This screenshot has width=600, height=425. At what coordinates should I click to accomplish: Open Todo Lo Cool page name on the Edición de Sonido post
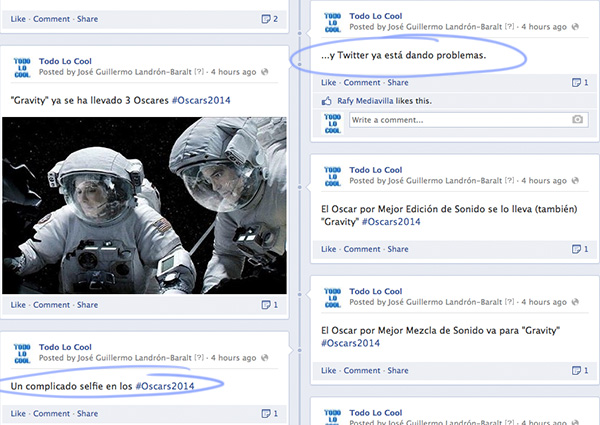[x=375, y=170]
